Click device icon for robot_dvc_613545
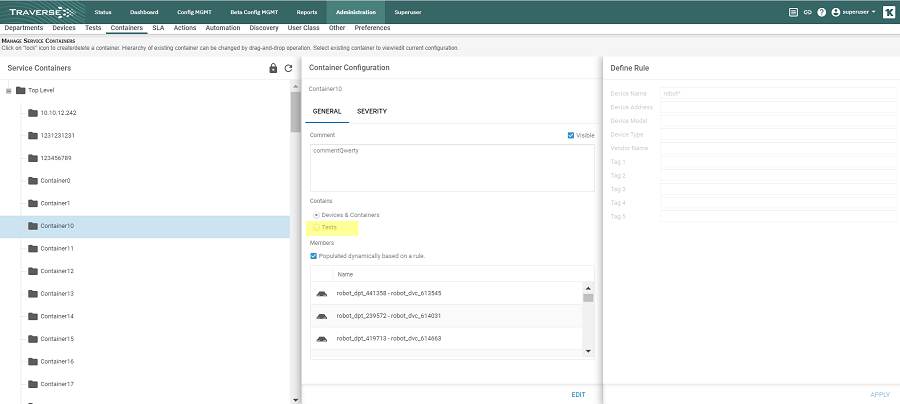The width and height of the screenshot is (900, 404). click(x=321, y=294)
